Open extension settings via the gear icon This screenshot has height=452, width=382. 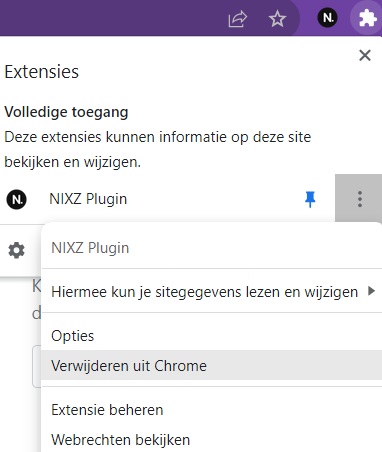click(16, 250)
